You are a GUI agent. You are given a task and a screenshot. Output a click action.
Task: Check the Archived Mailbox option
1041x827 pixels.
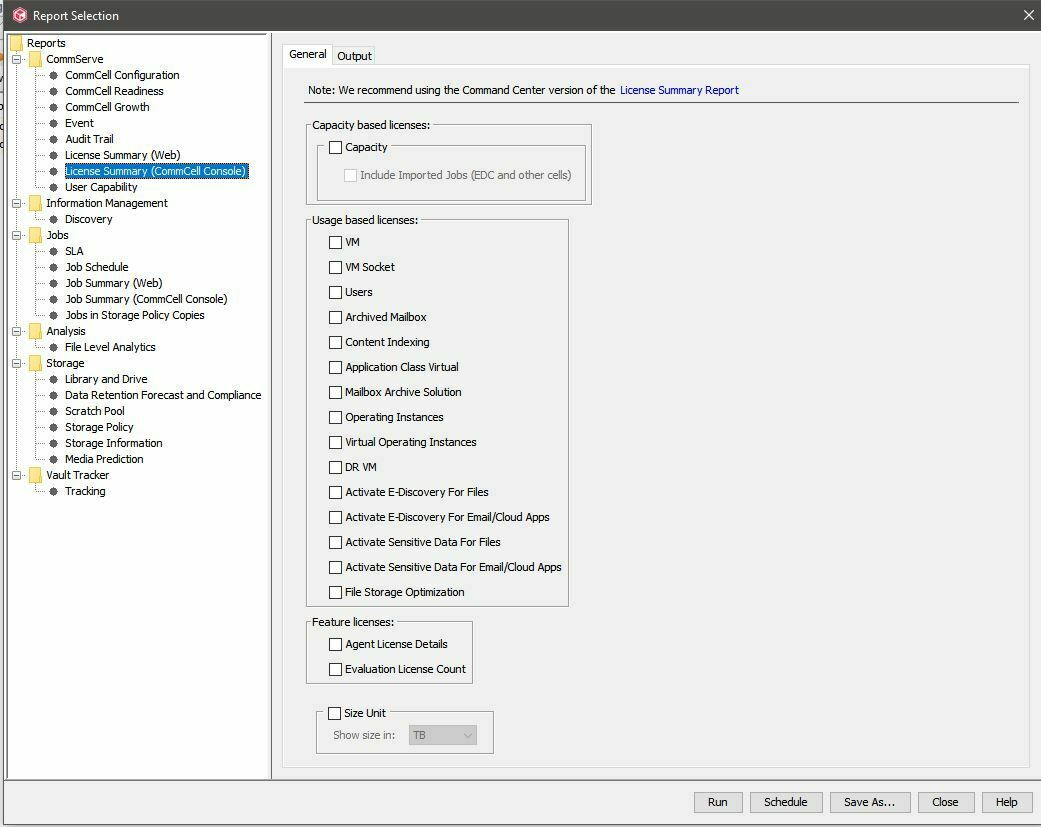[x=335, y=317]
